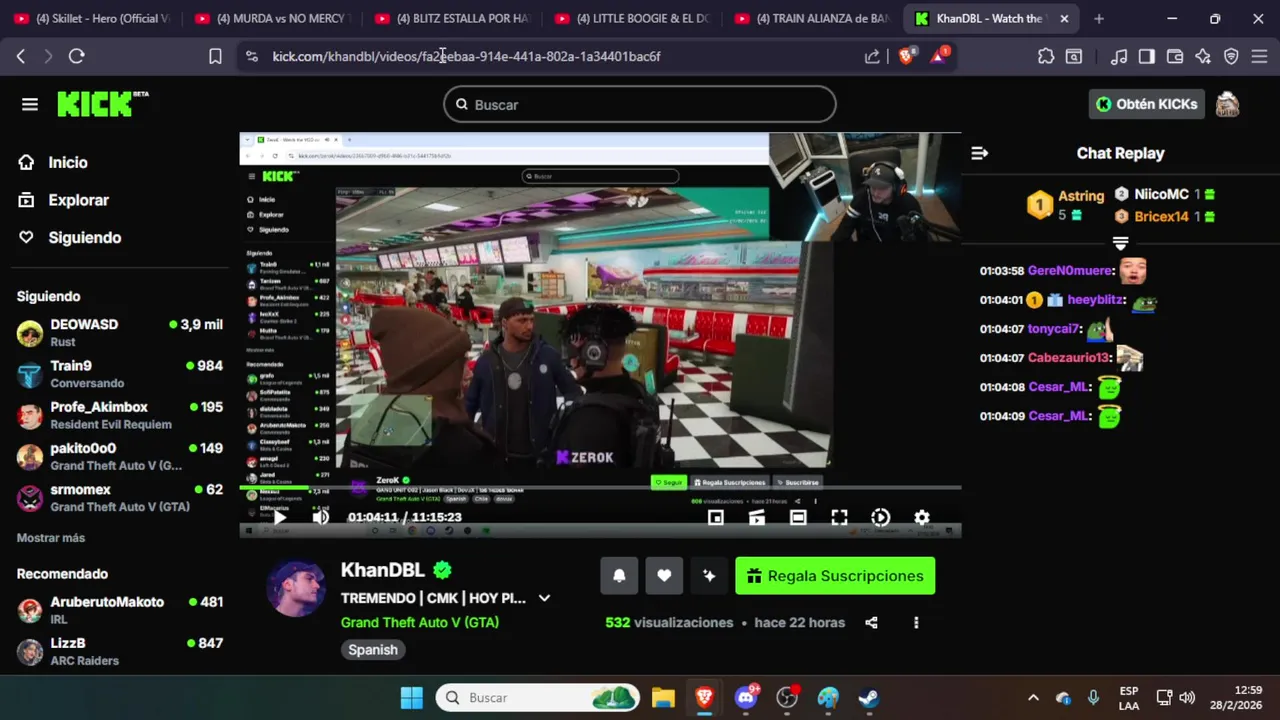Click the Kick search field Buscar

point(640,104)
